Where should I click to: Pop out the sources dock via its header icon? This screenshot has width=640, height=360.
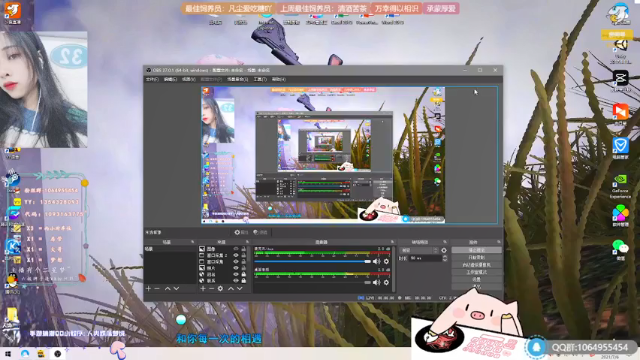click(x=247, y=242)
